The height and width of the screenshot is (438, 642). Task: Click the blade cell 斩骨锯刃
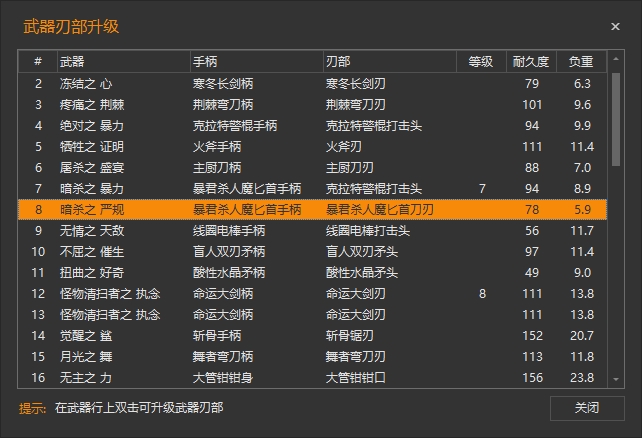click(350, 336)
